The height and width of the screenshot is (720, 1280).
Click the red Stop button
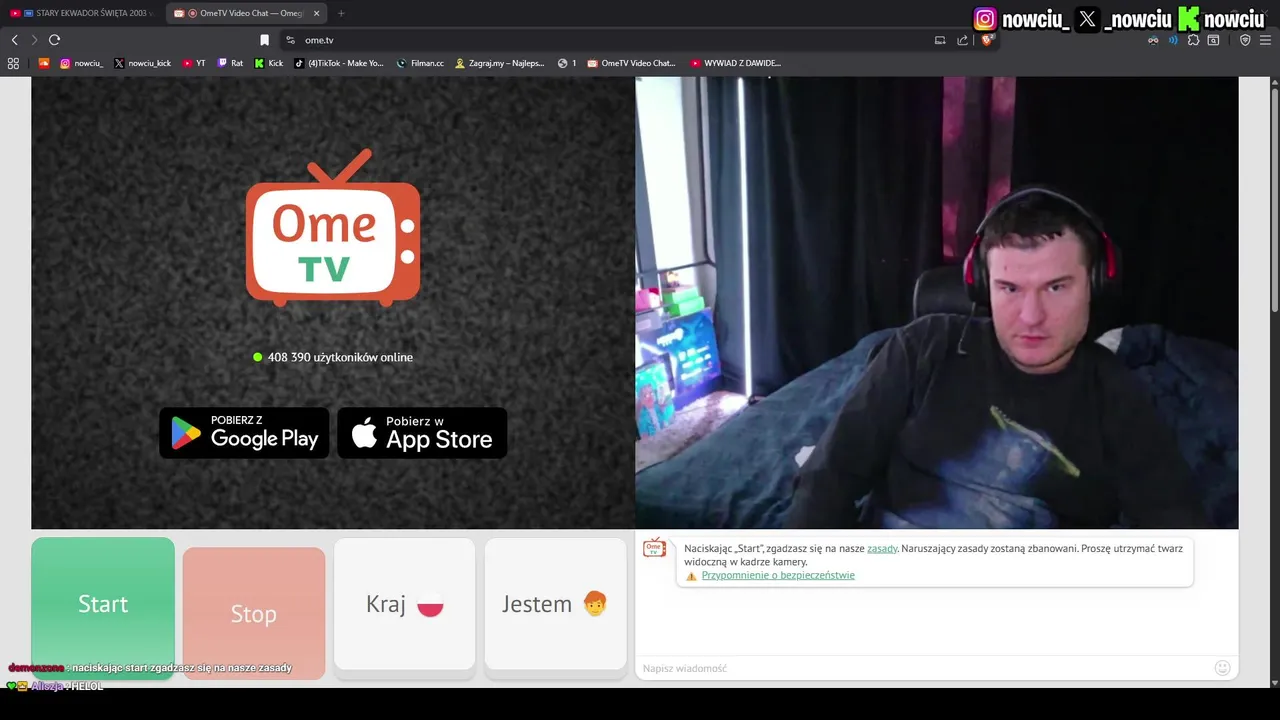coord(254,613)
